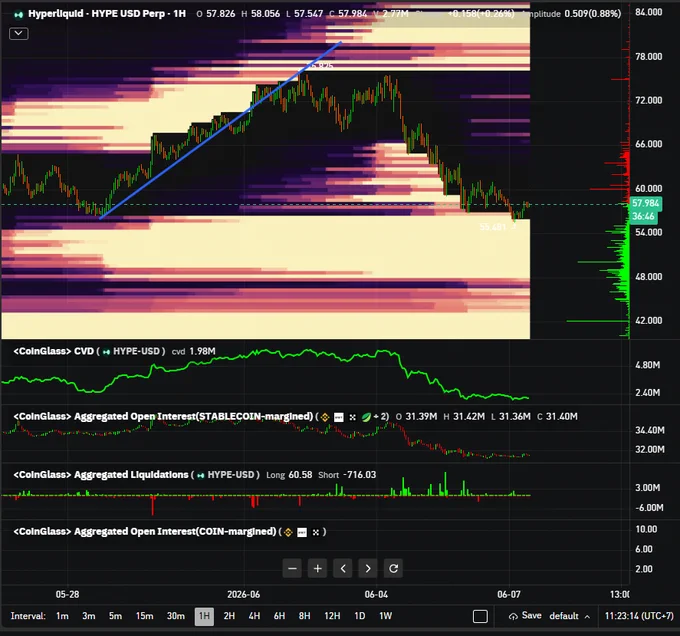Click the current price label 57.984

645,203
